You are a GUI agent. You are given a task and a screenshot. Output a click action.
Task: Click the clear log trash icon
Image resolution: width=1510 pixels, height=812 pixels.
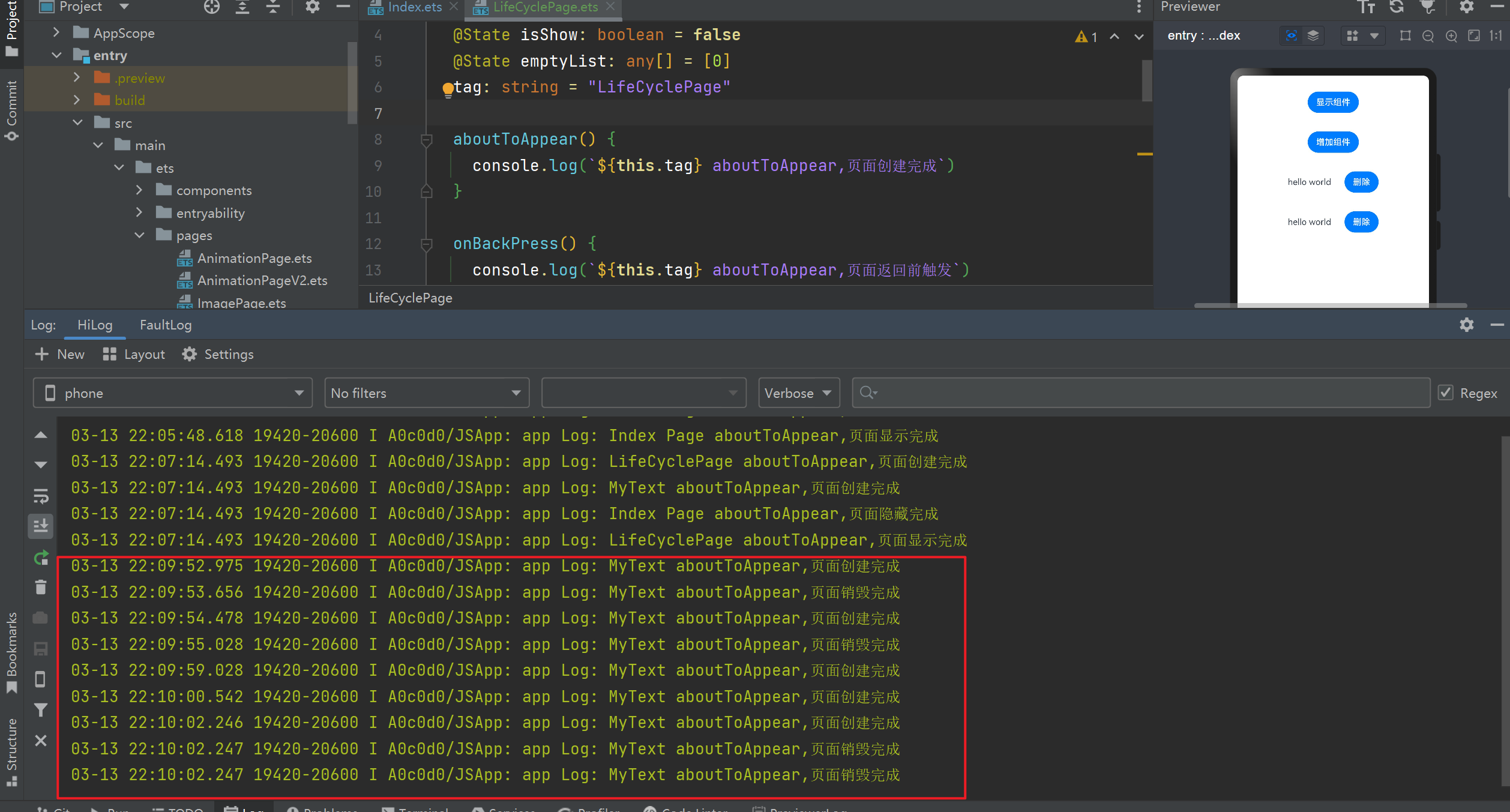pos(41,588)
